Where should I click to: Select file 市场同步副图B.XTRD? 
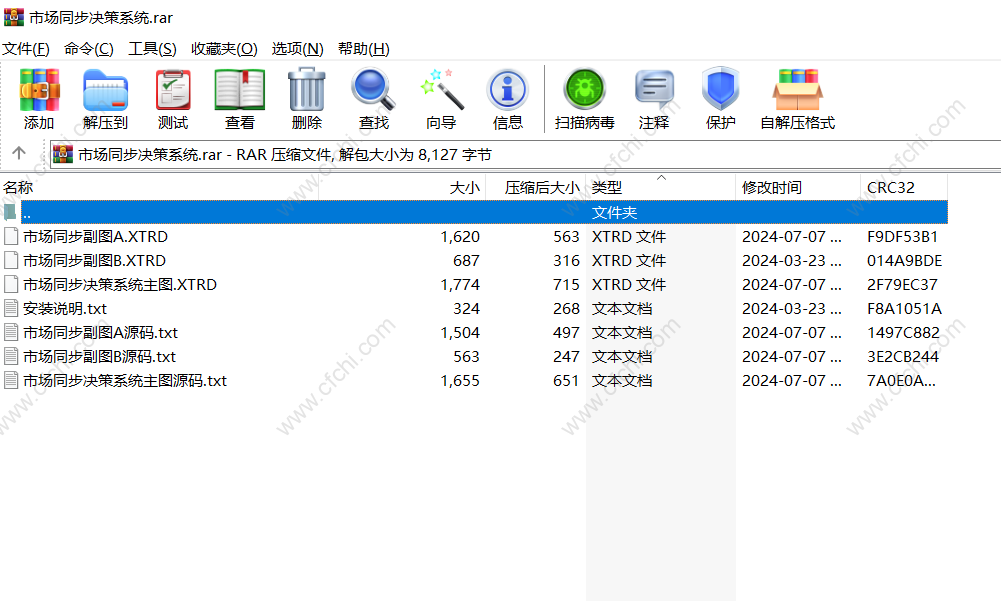(x=94, y=261)
